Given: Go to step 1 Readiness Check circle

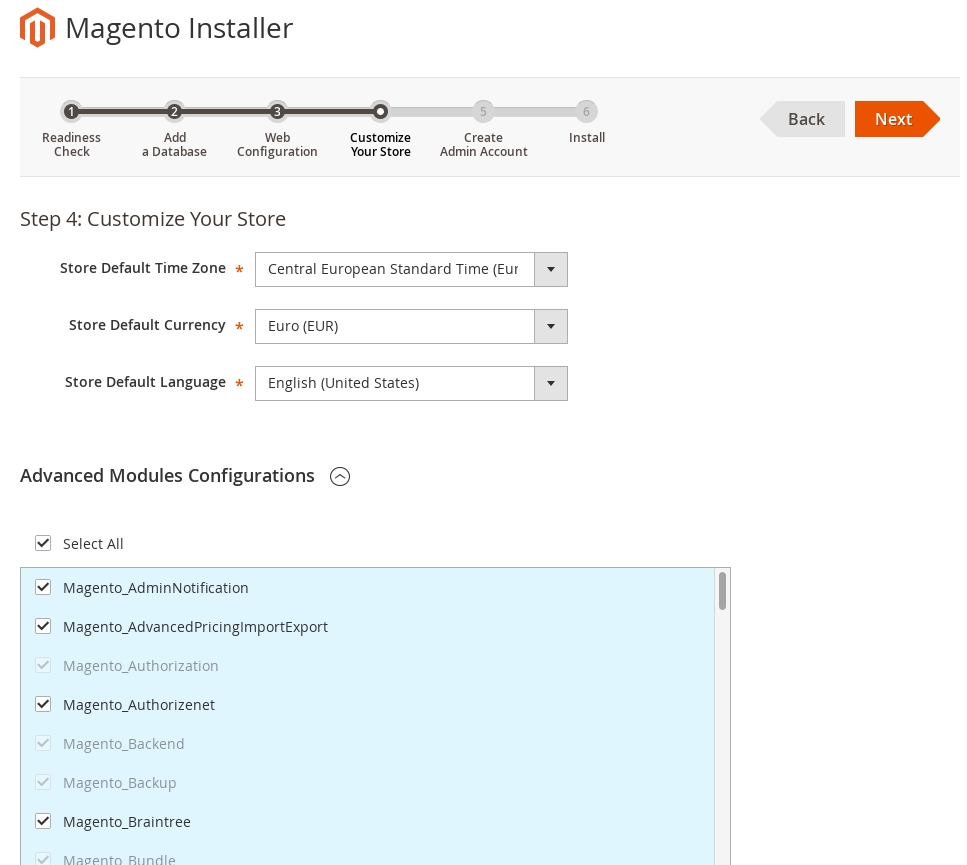Looking at the screenshot, I should [72, 112].
